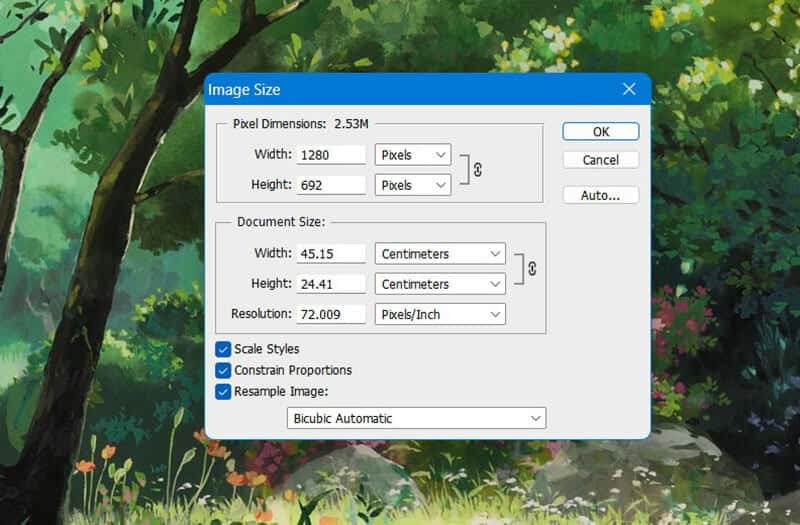Open the pixel Height units dropdown
Image resolution: width=800 pixels, height=525 pixels.
pyautogui.click(x=413, y=185)
